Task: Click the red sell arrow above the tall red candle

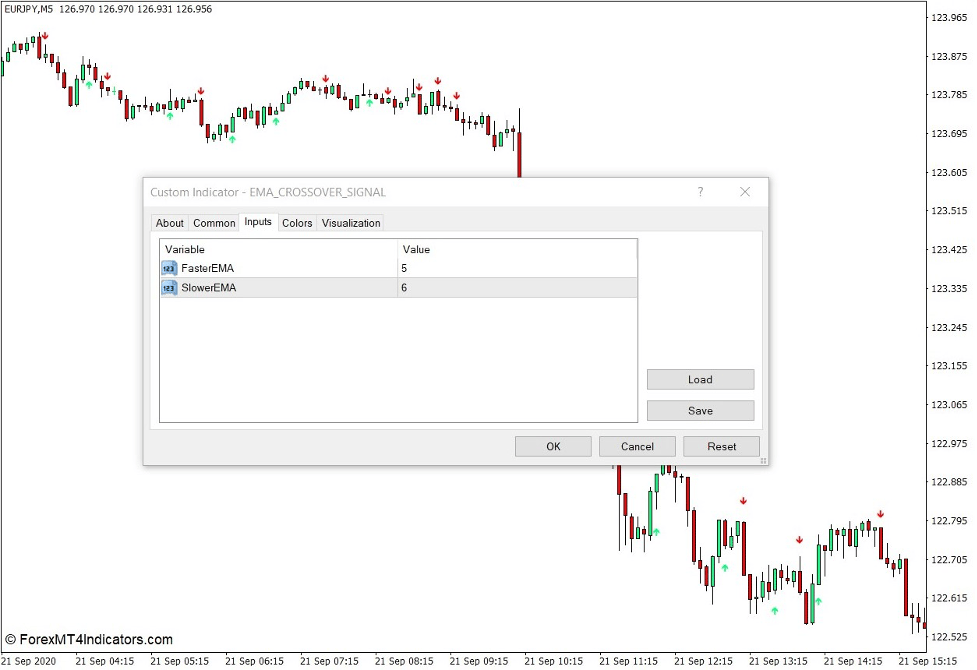Action: 743,500
